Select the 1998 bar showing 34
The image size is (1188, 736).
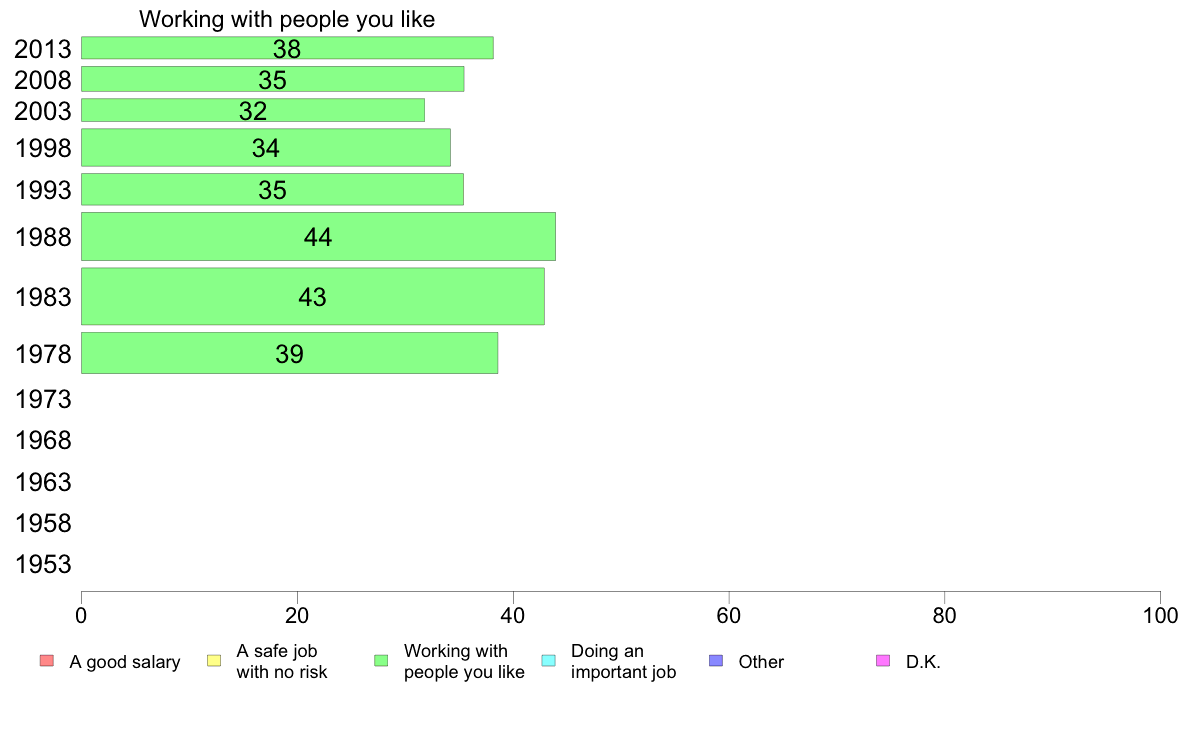point(266,147)
